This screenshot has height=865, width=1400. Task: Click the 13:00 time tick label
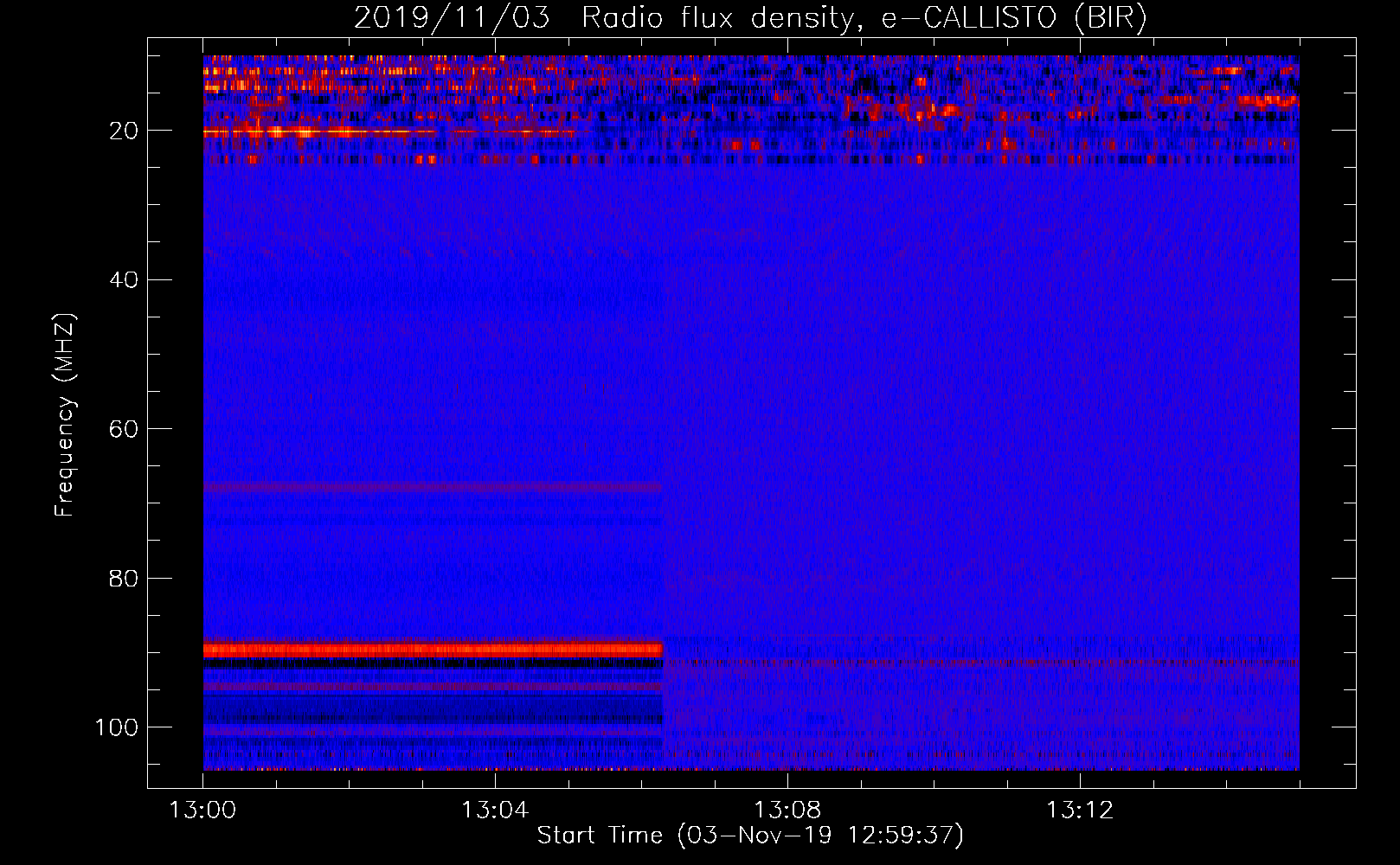[202, 811]
